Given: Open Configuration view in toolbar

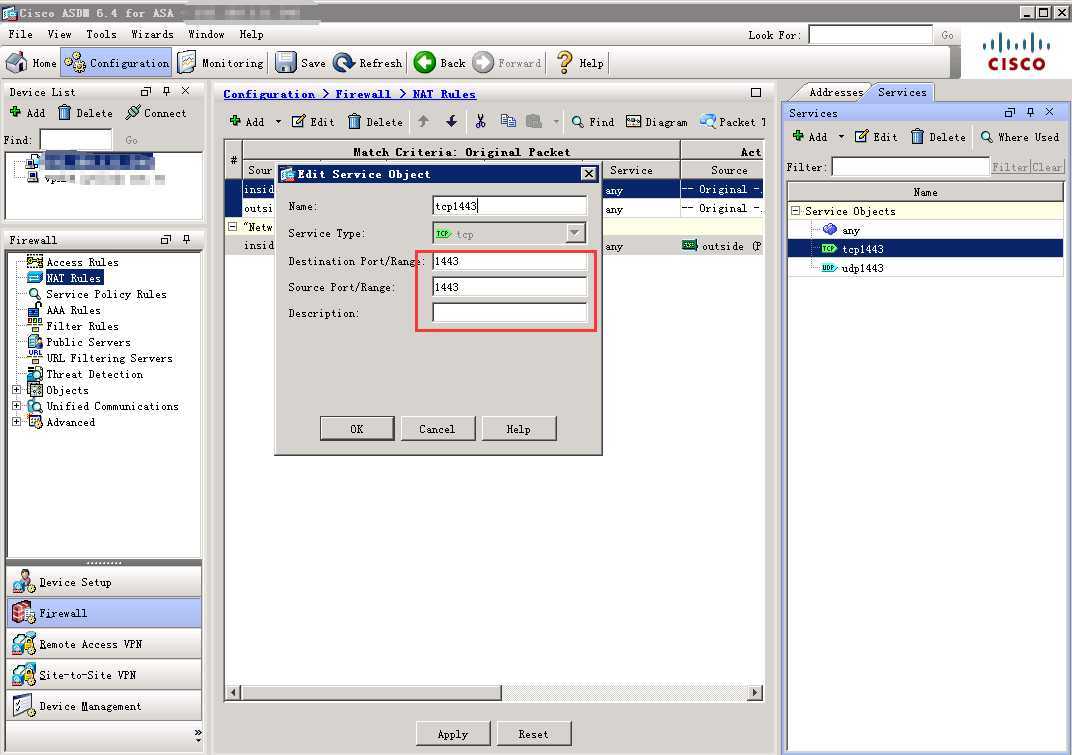Looking at the screenshot, I should pyautogui.click(x=116, y=63).
